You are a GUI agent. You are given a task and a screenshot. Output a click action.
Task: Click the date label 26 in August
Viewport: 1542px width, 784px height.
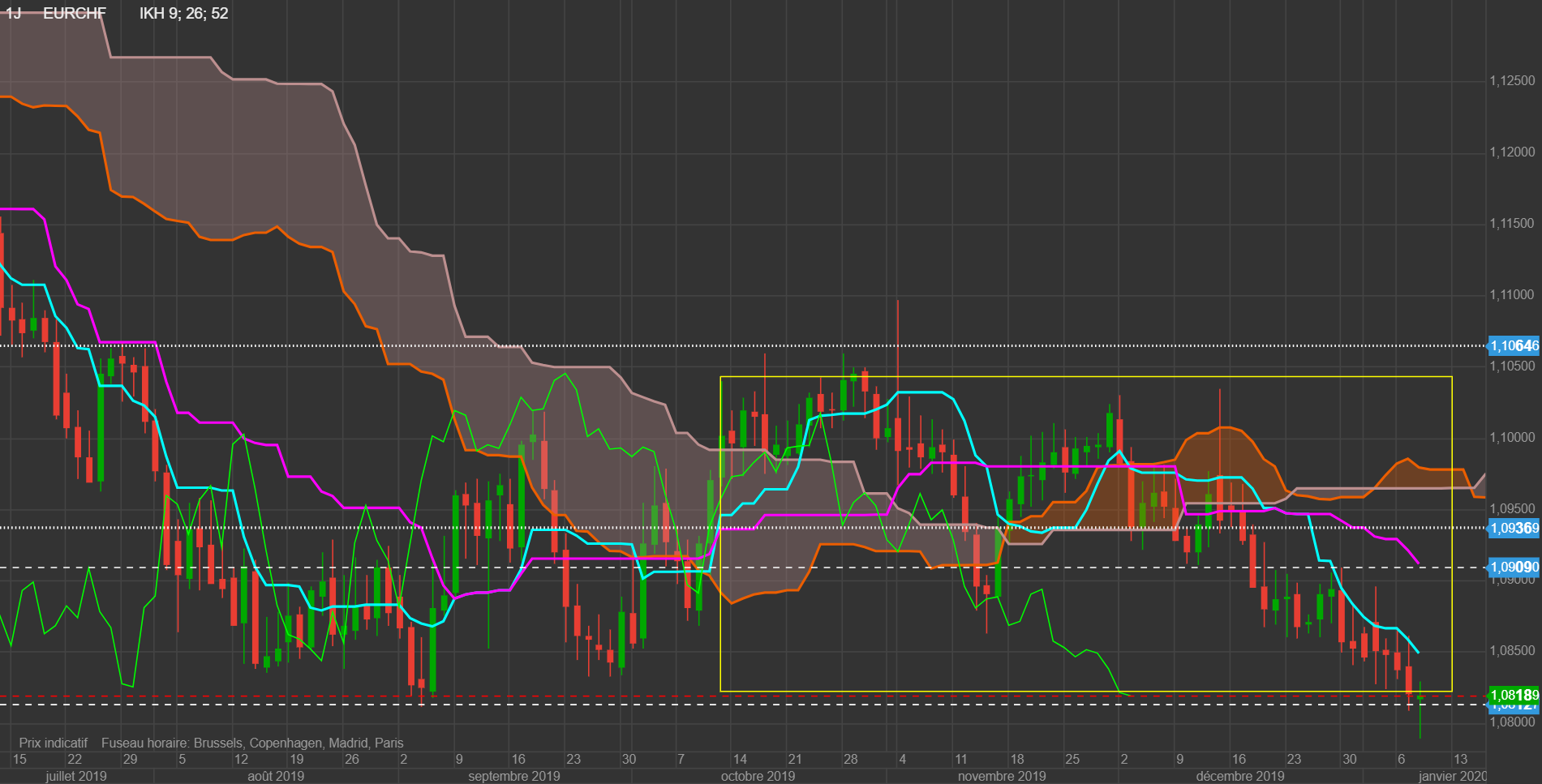tap(352, 760)
